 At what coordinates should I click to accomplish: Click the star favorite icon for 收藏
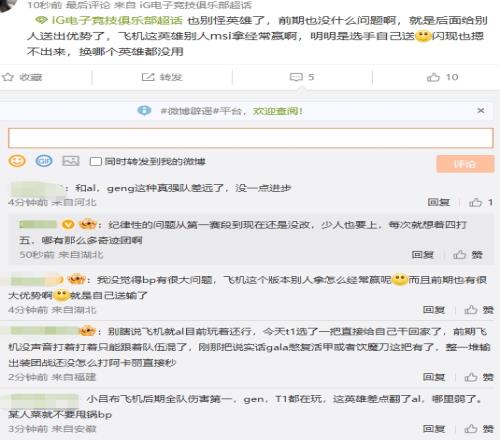[x=8, y=77]
